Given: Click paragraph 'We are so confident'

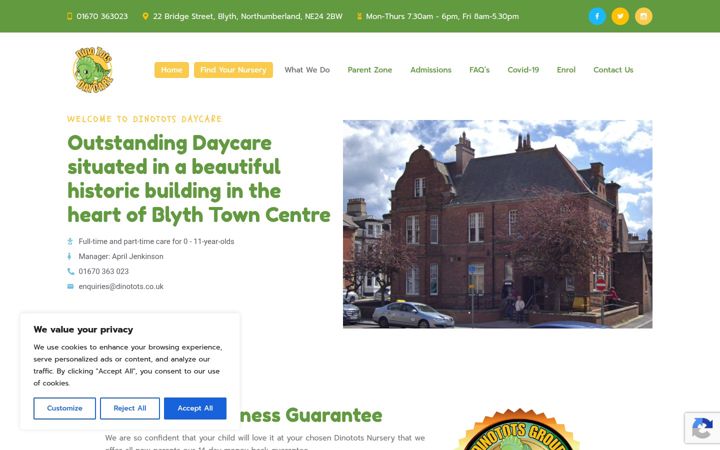Looking at the screenshot, I should click(265, 442).
